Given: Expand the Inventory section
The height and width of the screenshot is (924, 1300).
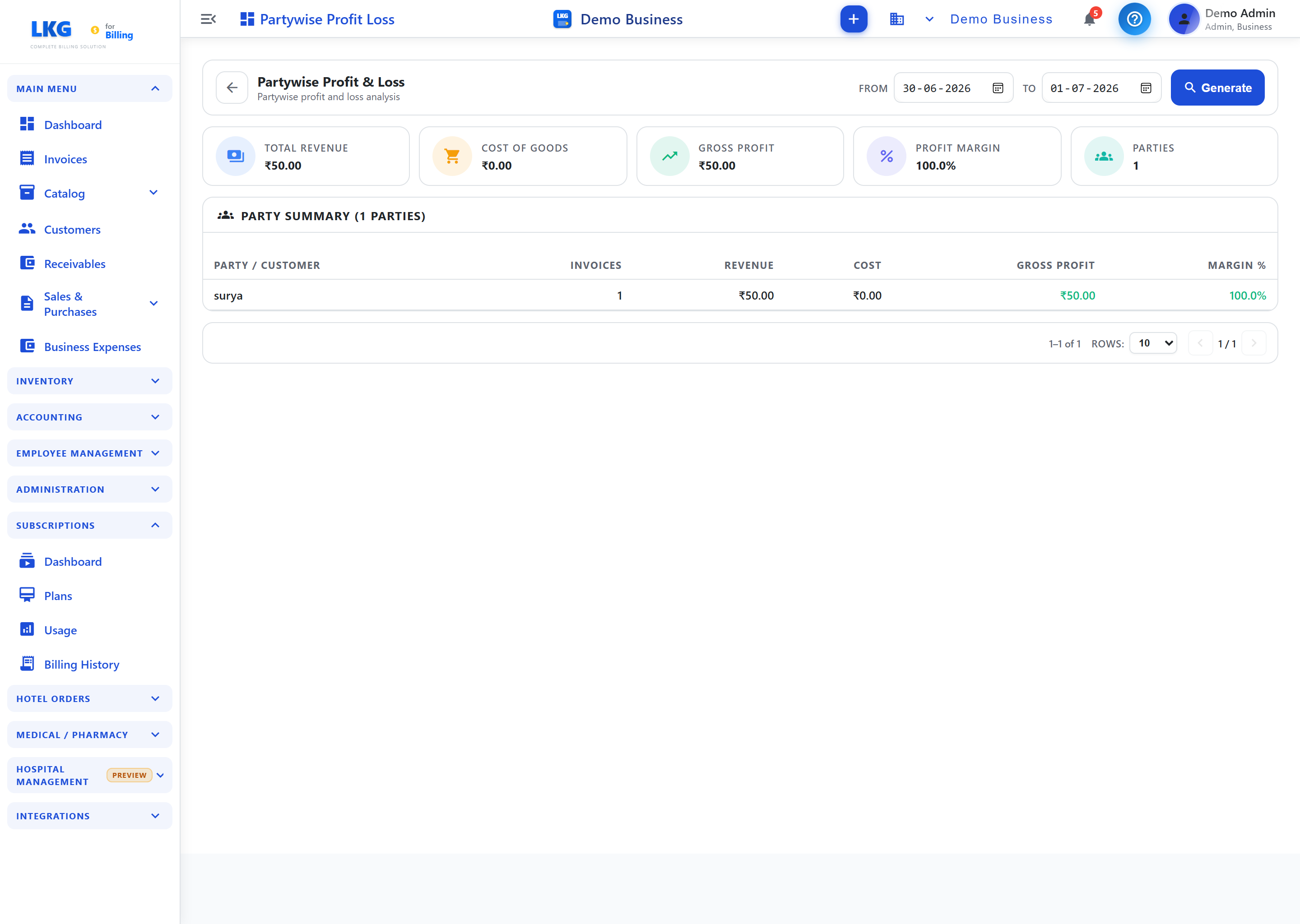Looking at the screenshot, I should (x=89, y=381).
